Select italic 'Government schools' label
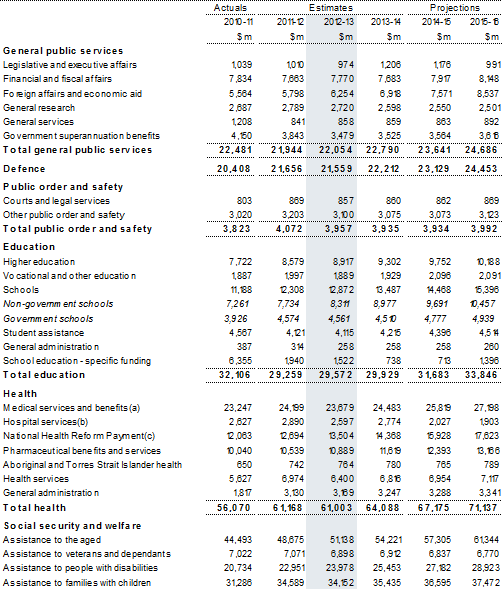 48,319
